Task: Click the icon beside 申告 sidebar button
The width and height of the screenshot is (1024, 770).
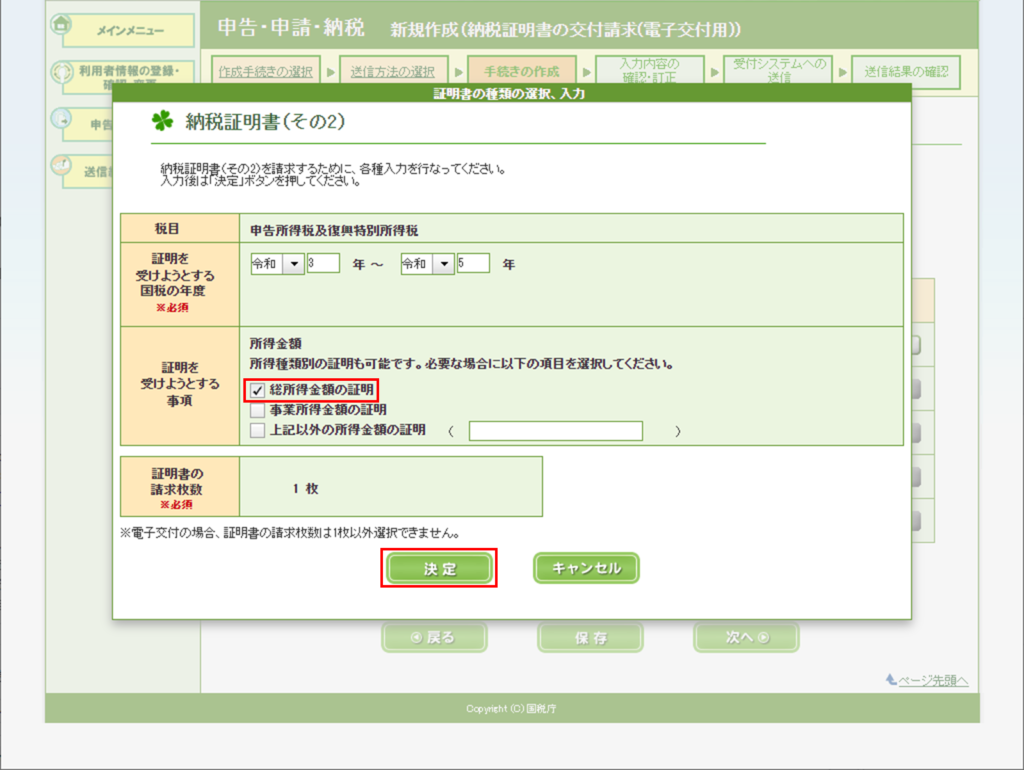Action: (x=61, y=118)
